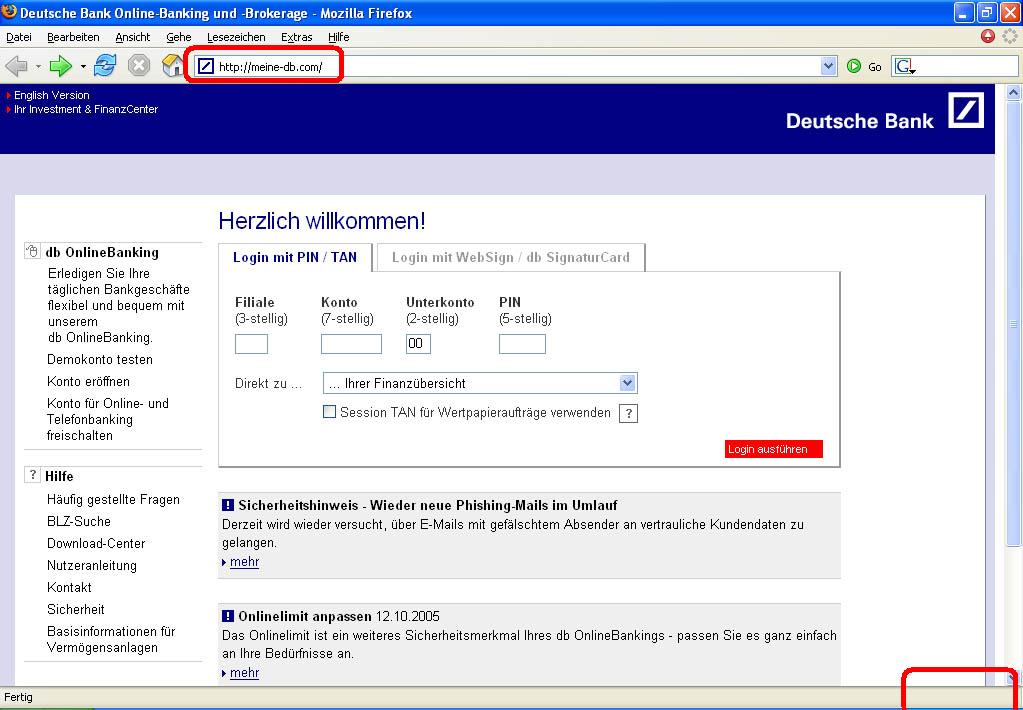Viewport: 1023px width, 710px height.
Task: Open the Sicherheit link
Action: (x=76, y=610)
